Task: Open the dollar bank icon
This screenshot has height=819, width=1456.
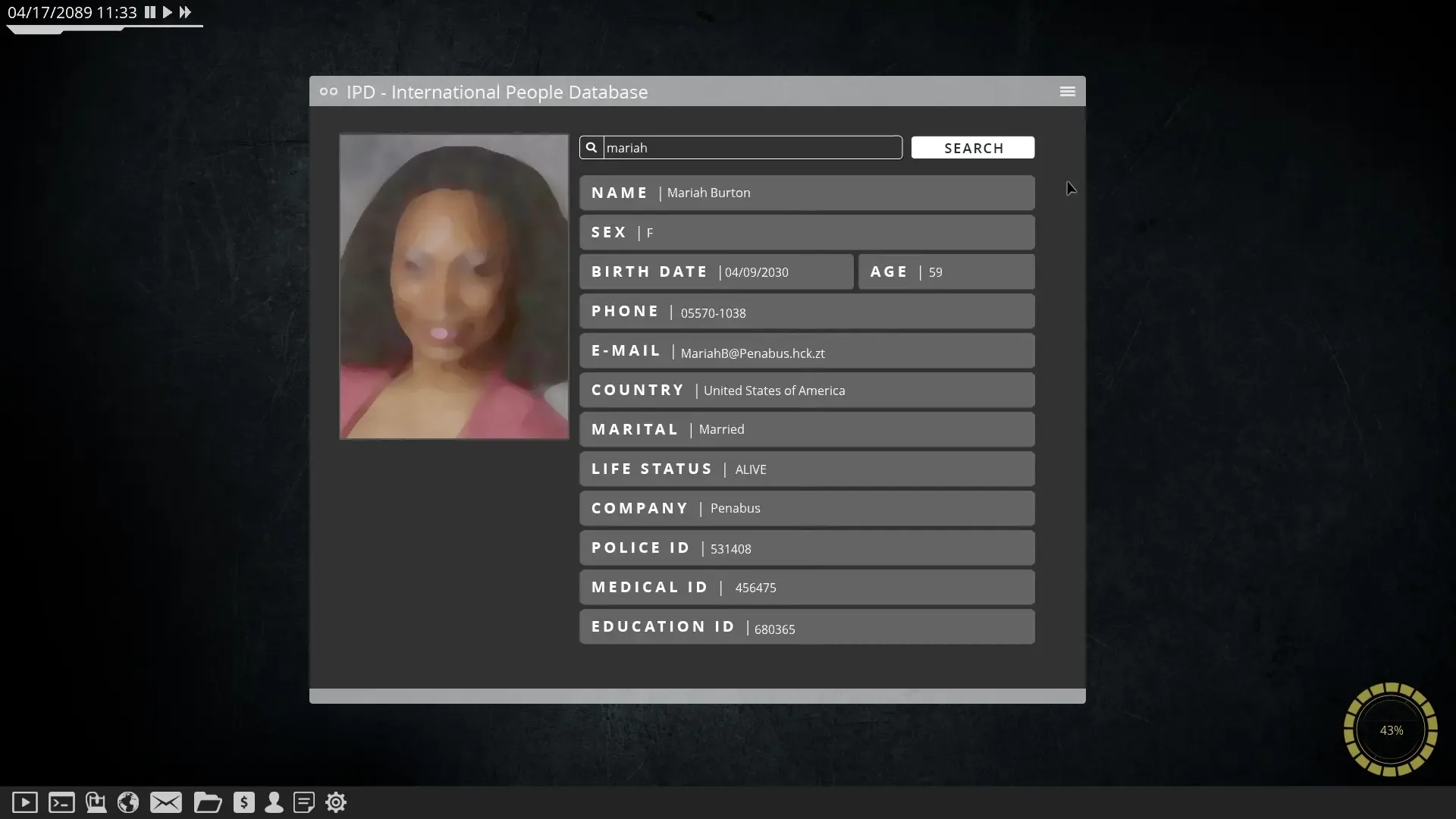Action: click(x=243, y=802)
